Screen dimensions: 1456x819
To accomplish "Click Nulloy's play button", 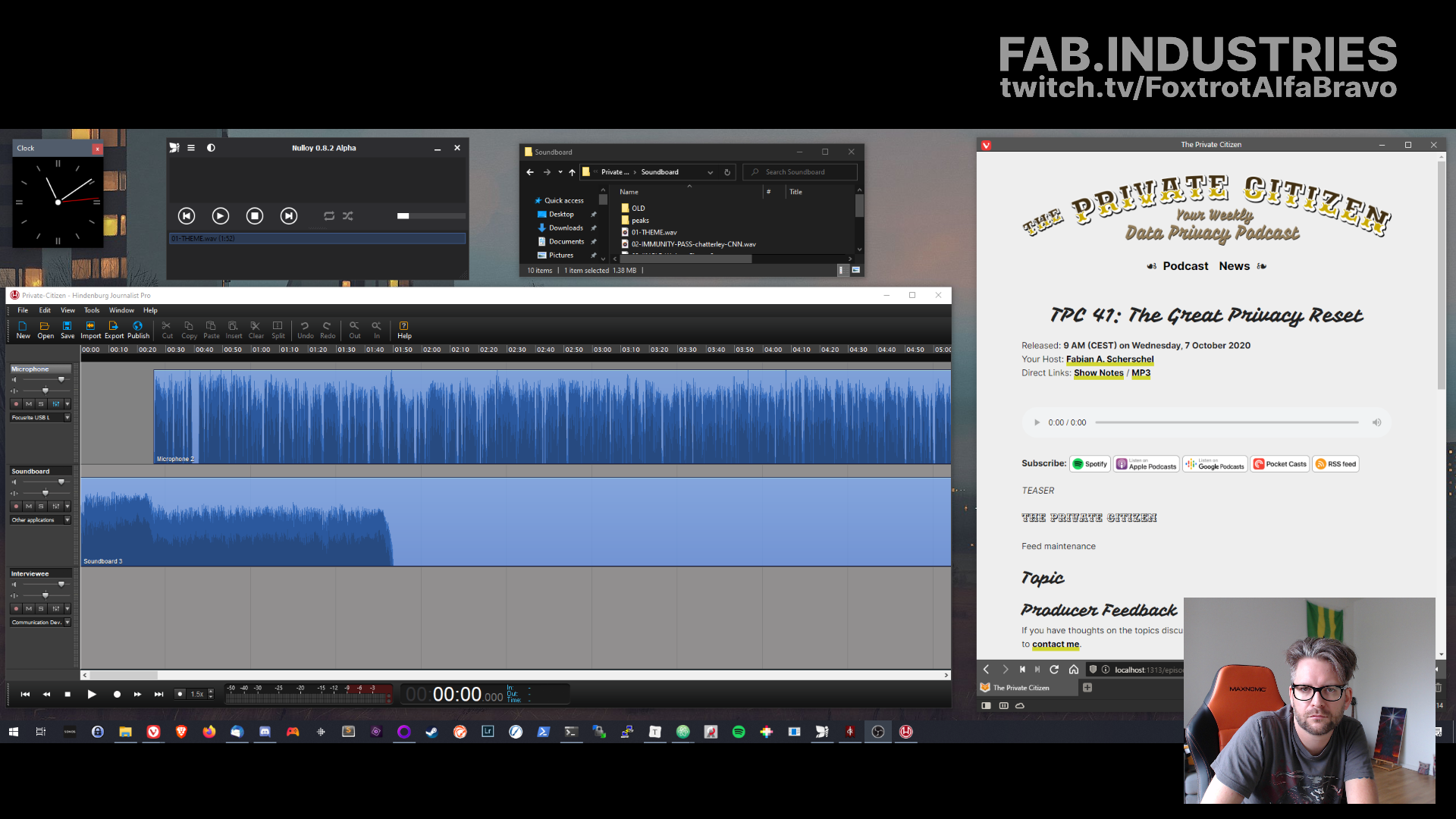I will pyautogui.click(x=221, y=216).
